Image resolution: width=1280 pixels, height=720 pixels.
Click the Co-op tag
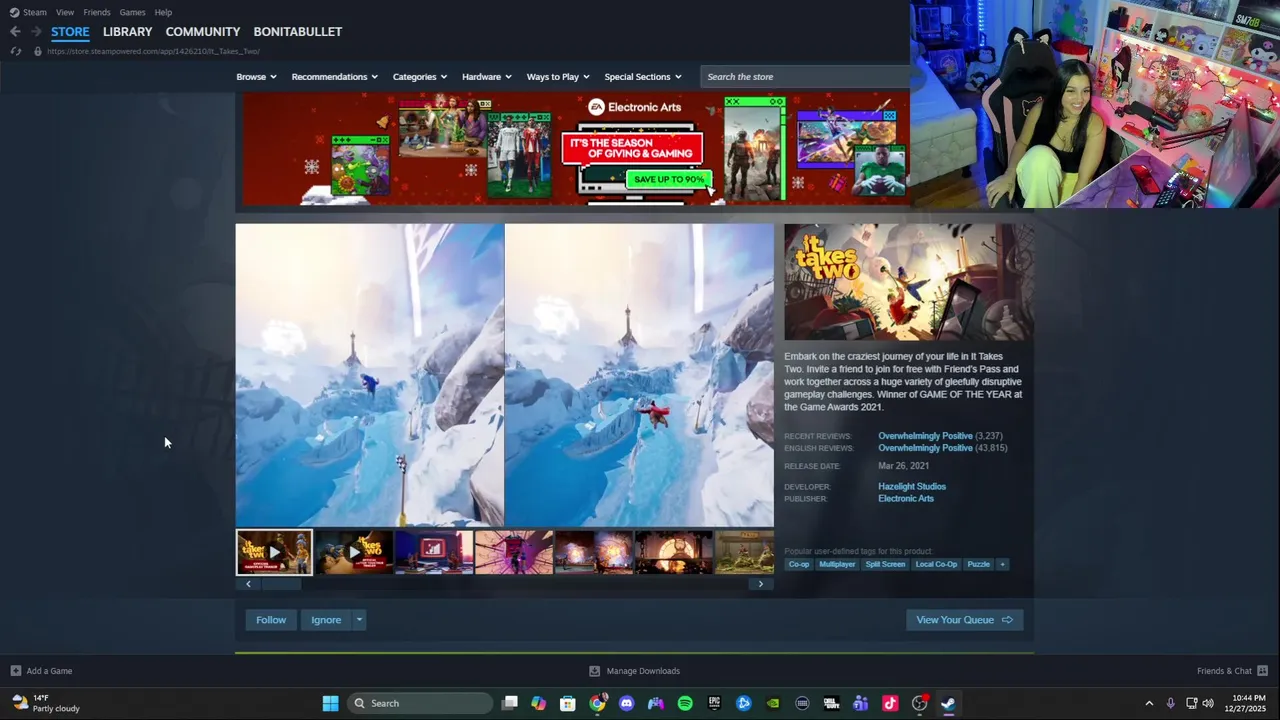pos(799,564)
